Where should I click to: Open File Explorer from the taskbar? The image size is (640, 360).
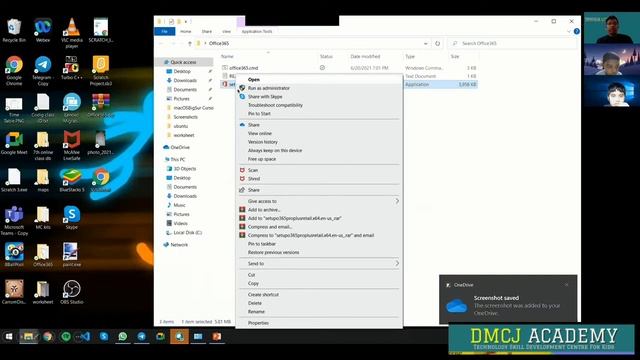point(28,336)
